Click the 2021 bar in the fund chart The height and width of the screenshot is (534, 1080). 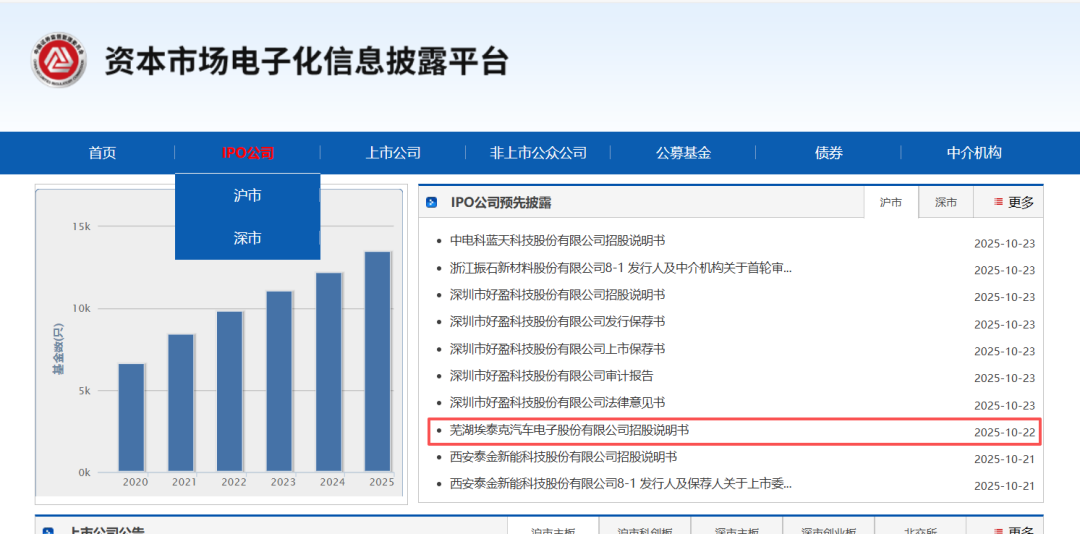pos(181,402)
